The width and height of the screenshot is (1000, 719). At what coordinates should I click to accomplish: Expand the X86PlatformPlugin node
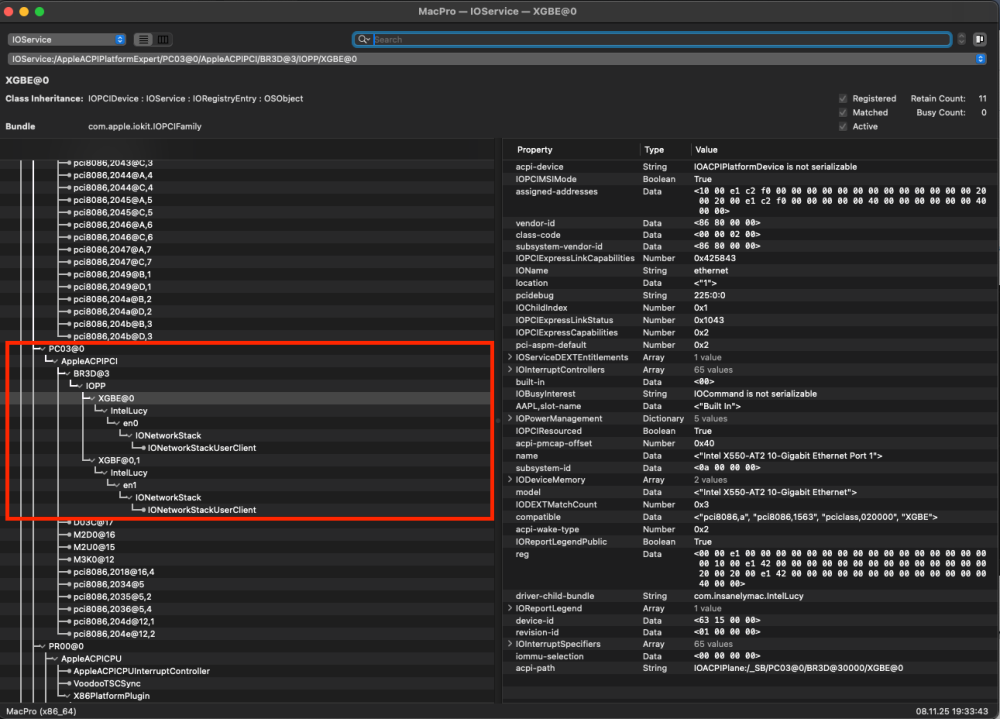(68, 696)
